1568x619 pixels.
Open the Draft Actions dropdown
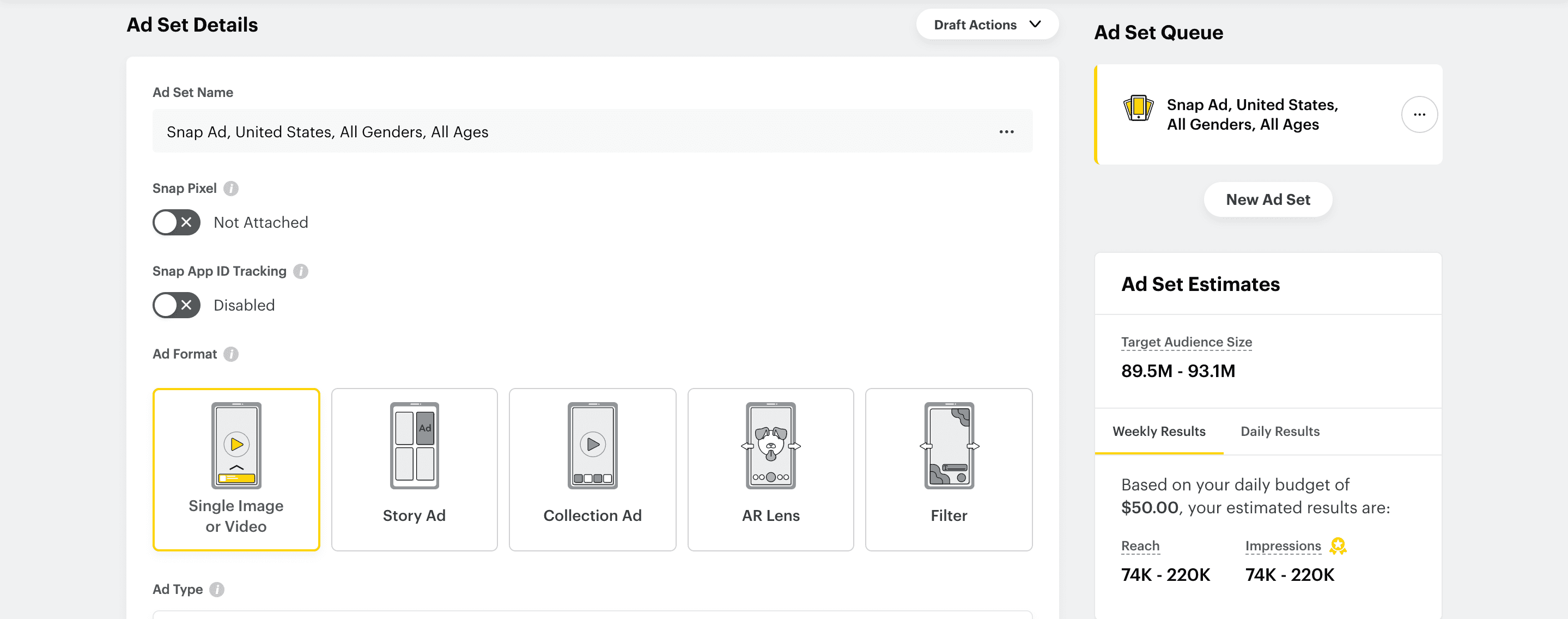(x=987, y=25)
